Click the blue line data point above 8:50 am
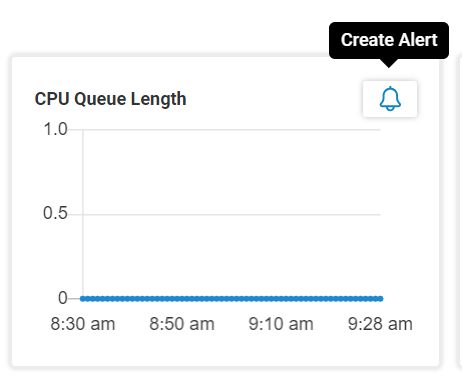 pyautogui.click(x=182, y=299)
